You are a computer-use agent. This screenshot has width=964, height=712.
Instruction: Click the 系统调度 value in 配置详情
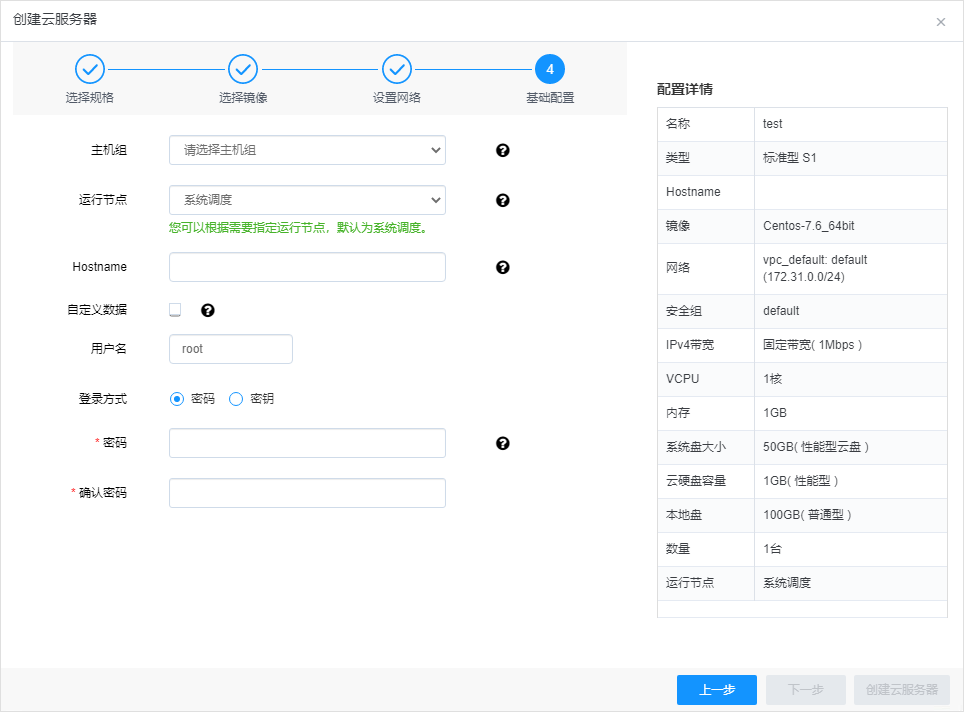coord(787,583)
